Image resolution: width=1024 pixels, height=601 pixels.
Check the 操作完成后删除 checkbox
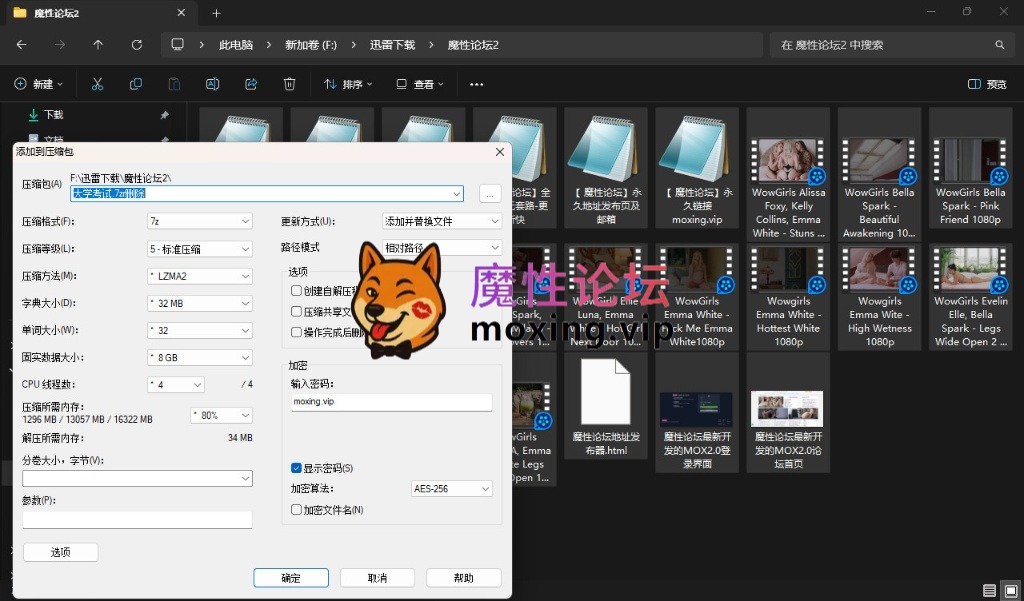click(296, 332)
